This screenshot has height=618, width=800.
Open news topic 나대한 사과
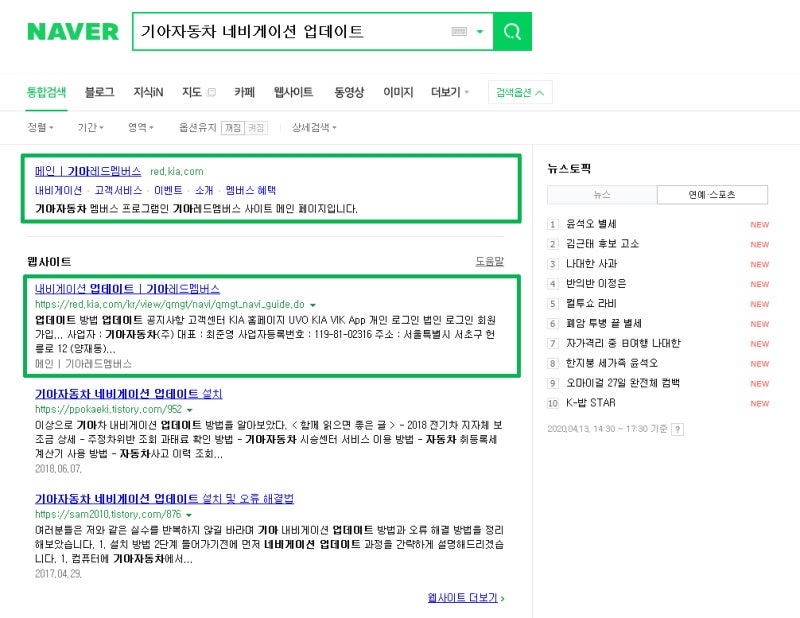[x=591, y=264]
